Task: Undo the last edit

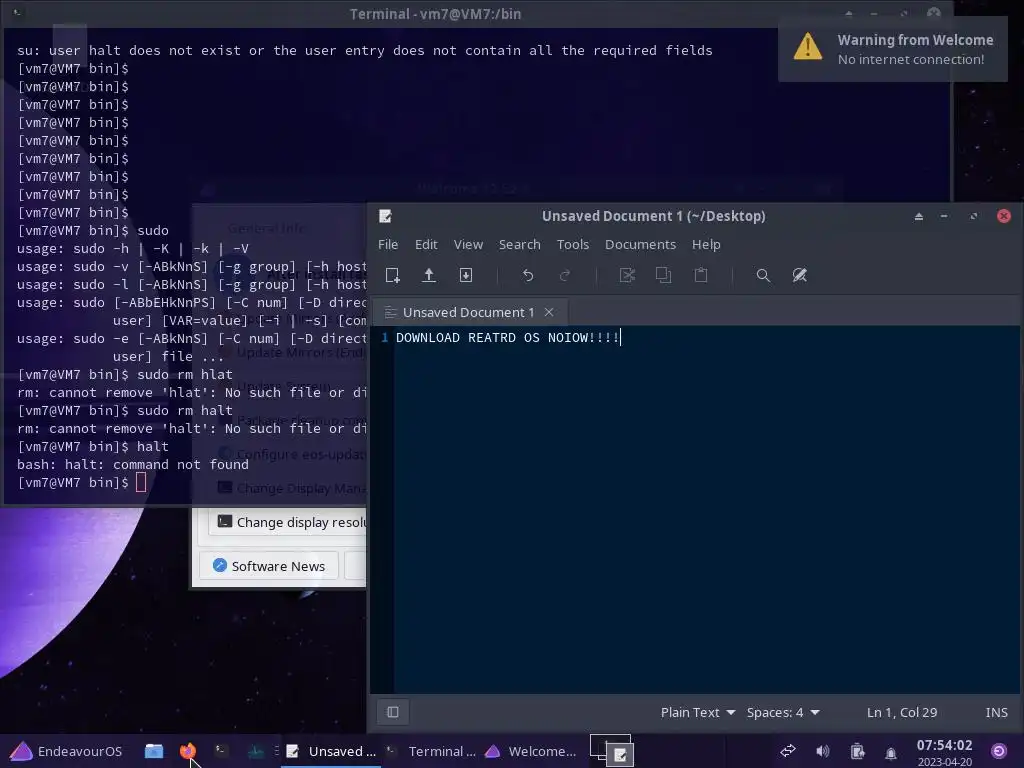Action: point(528,275)
